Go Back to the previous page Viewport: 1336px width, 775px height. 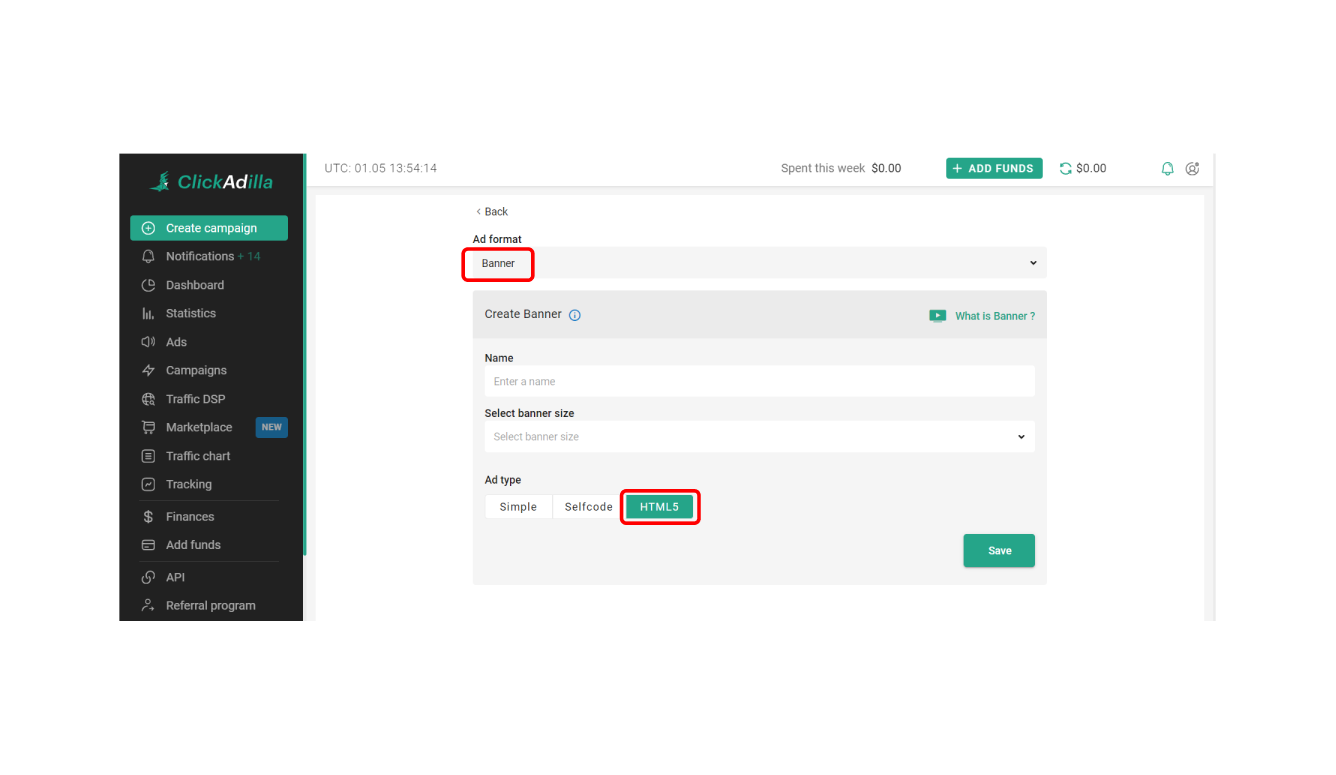click(492, 212)
